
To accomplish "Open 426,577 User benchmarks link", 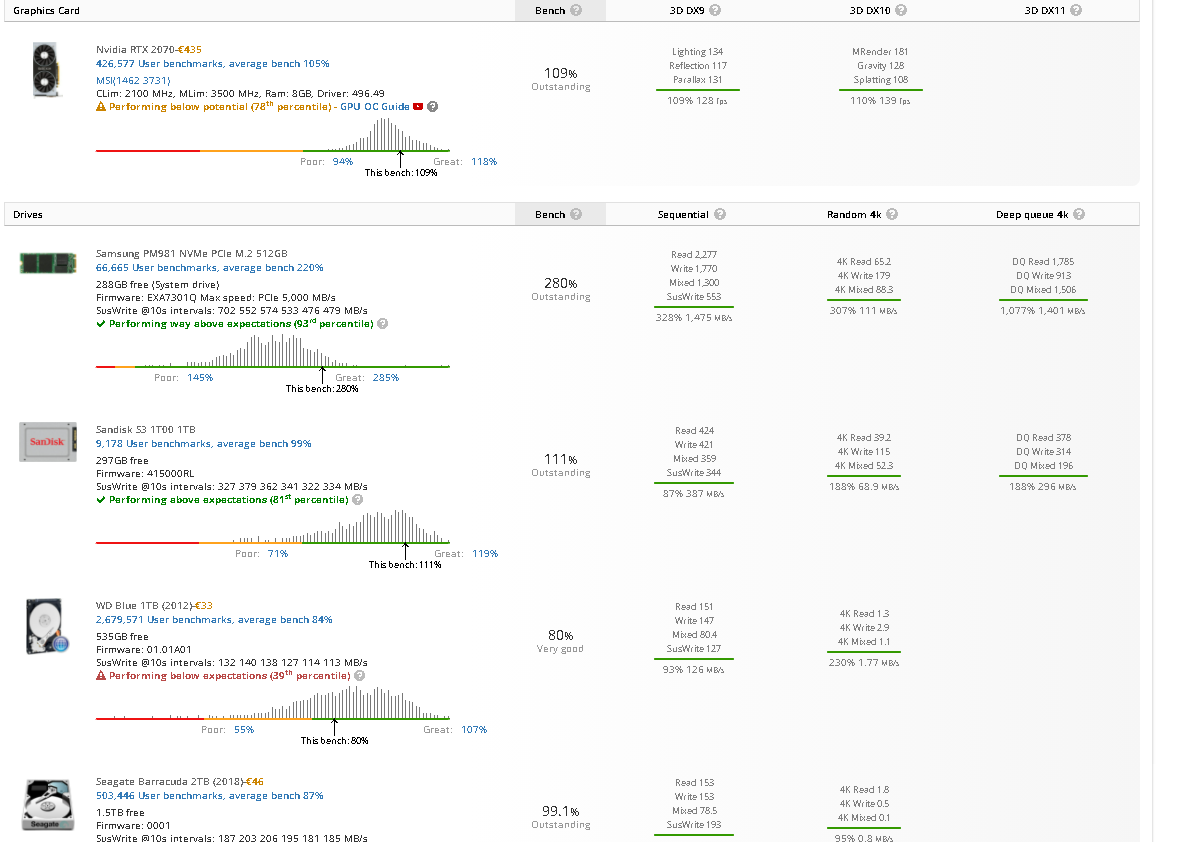I will tap(212, 64).
